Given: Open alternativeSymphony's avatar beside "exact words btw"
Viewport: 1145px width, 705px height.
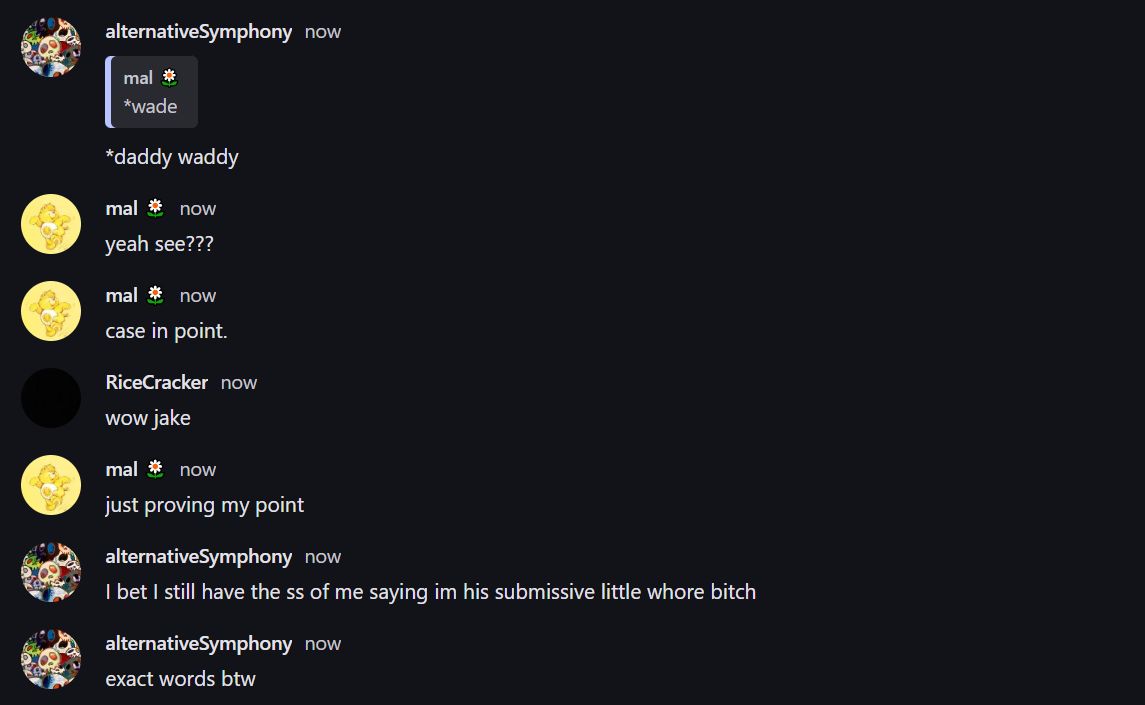Looking at the screenshot, I should coord(51,659).
